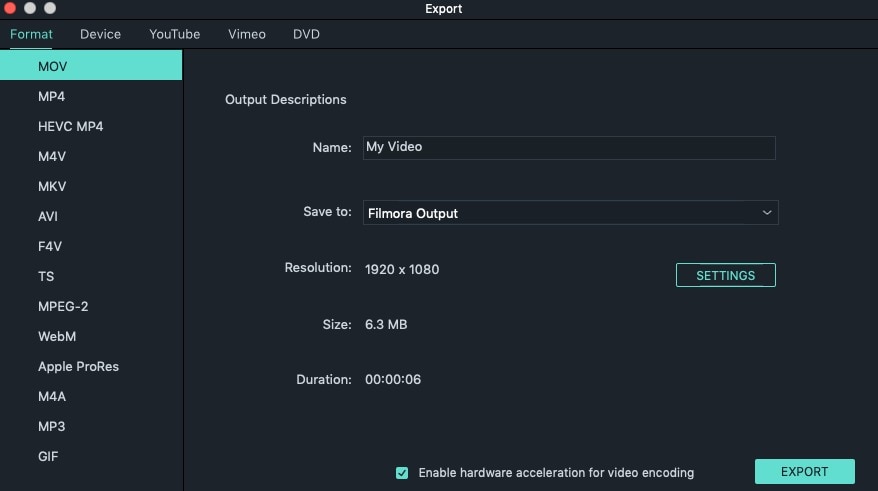Image resolution: width=878 pixels, height=491 pixels.
Task: Select the Vimeo tab
Action: (x=247, y=34)
